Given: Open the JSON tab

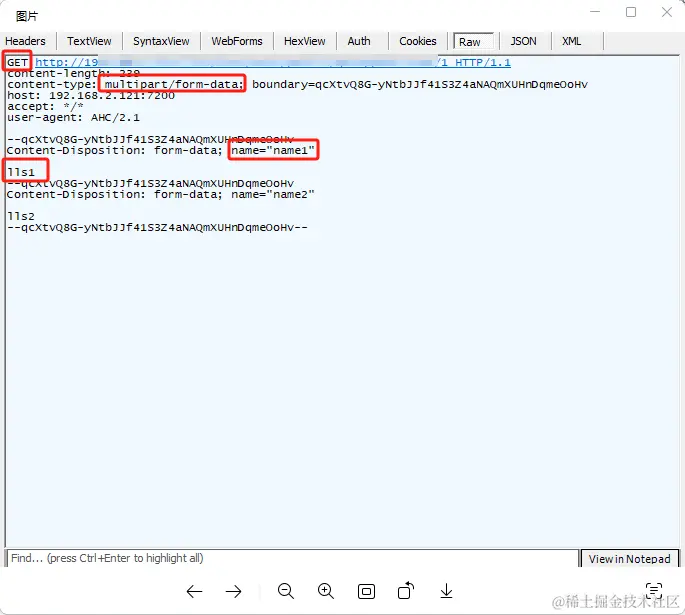Looking at the screenshot, I should point(523,41).
